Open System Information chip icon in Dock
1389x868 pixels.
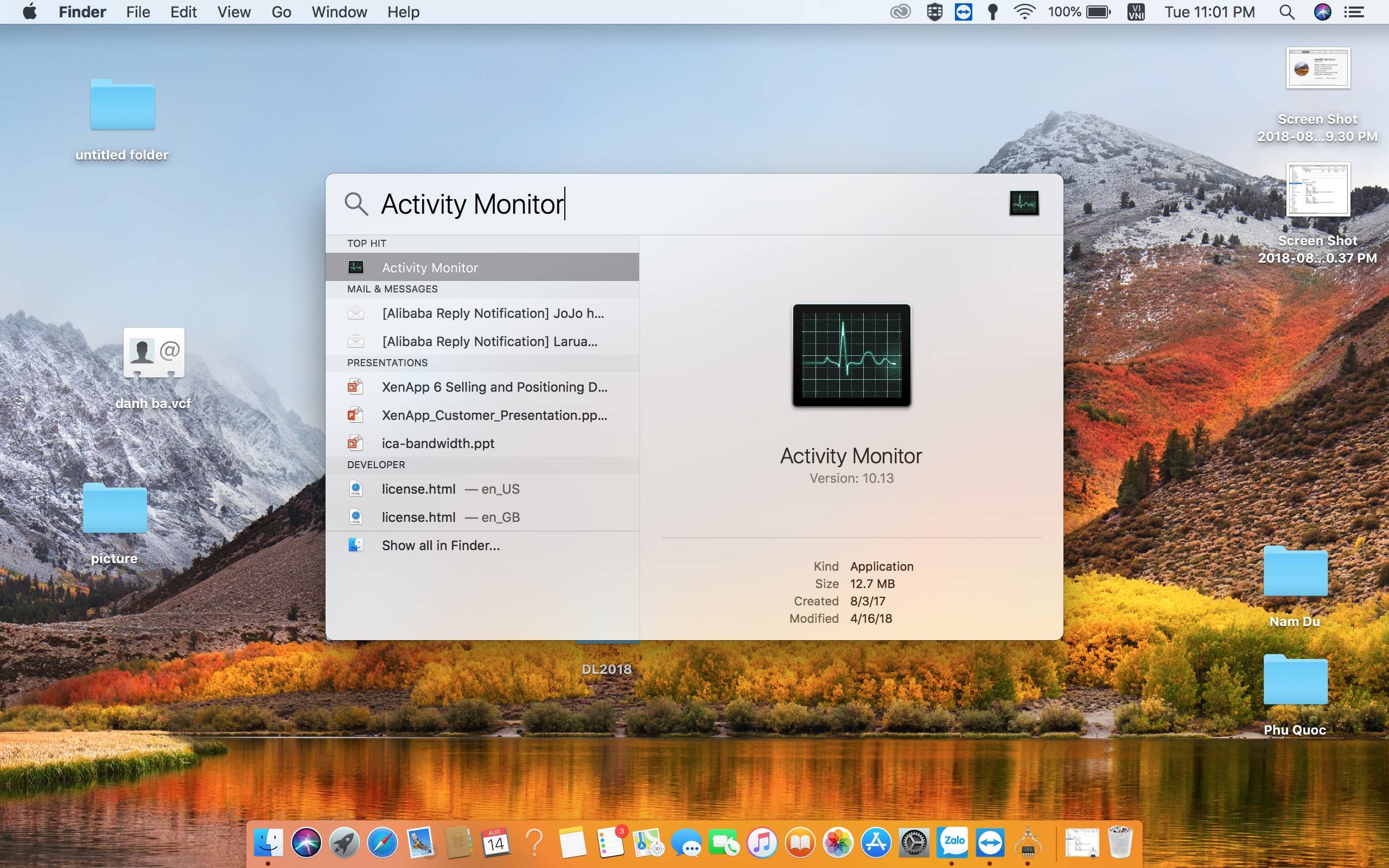click(1028, 842)
